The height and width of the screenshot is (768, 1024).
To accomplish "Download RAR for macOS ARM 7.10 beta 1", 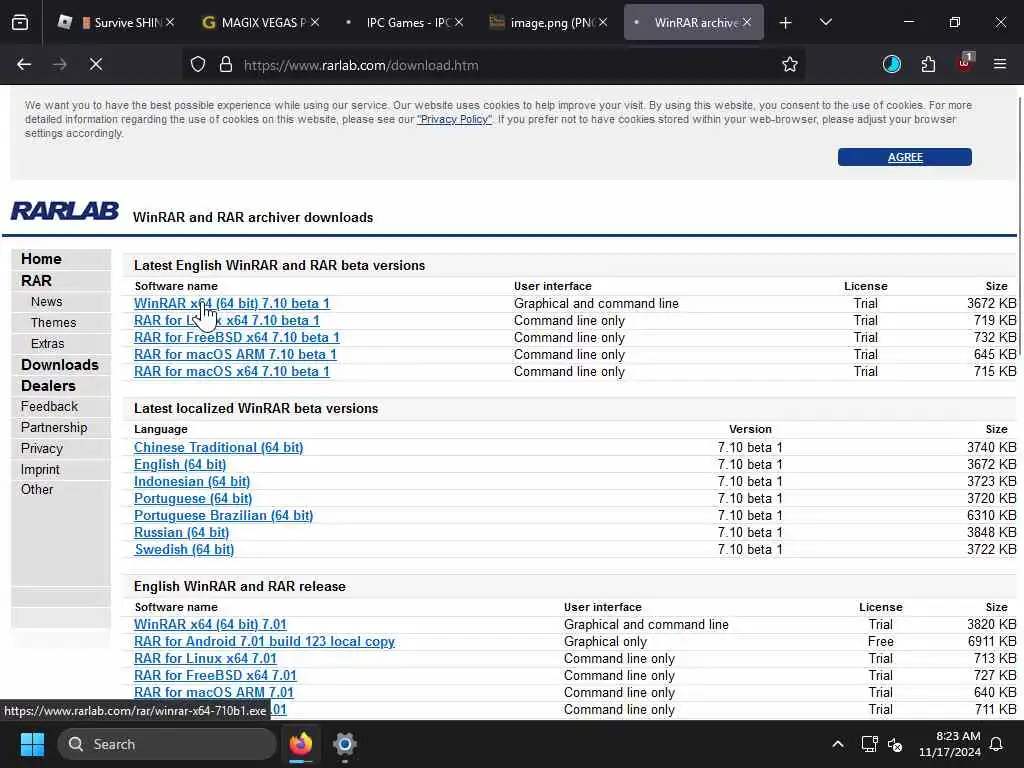I will [235, 354].
